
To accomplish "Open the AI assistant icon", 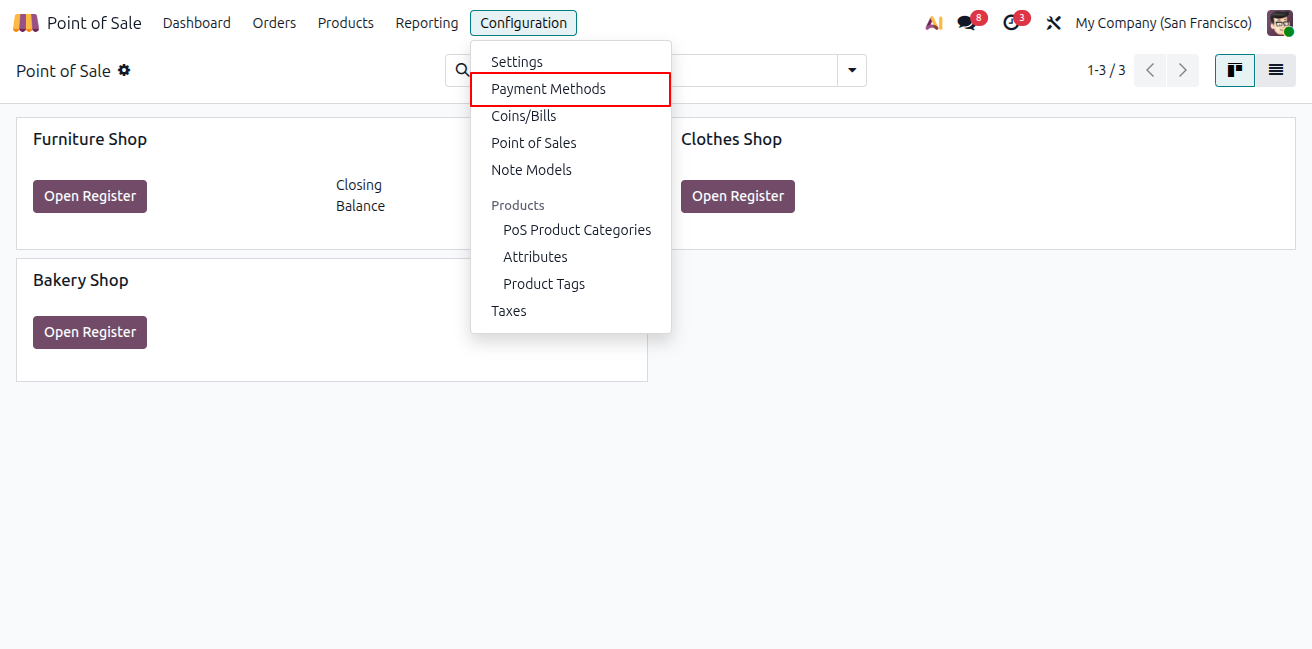I will coord(934,23).
